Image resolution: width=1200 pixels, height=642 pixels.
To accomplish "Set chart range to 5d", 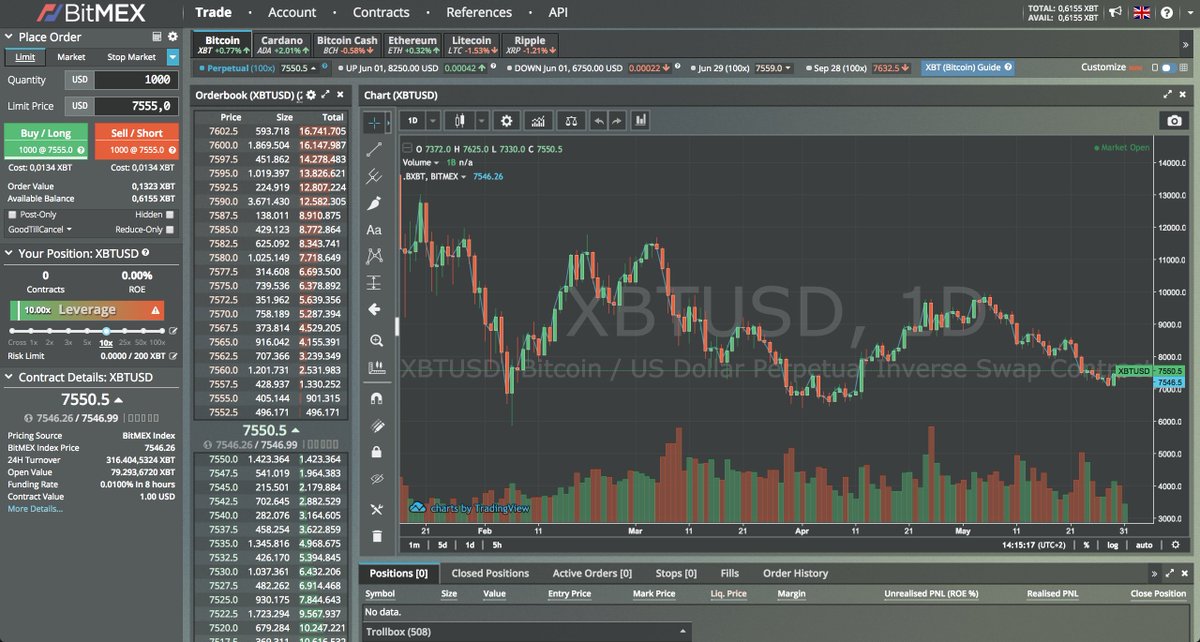I will point(442,545).
